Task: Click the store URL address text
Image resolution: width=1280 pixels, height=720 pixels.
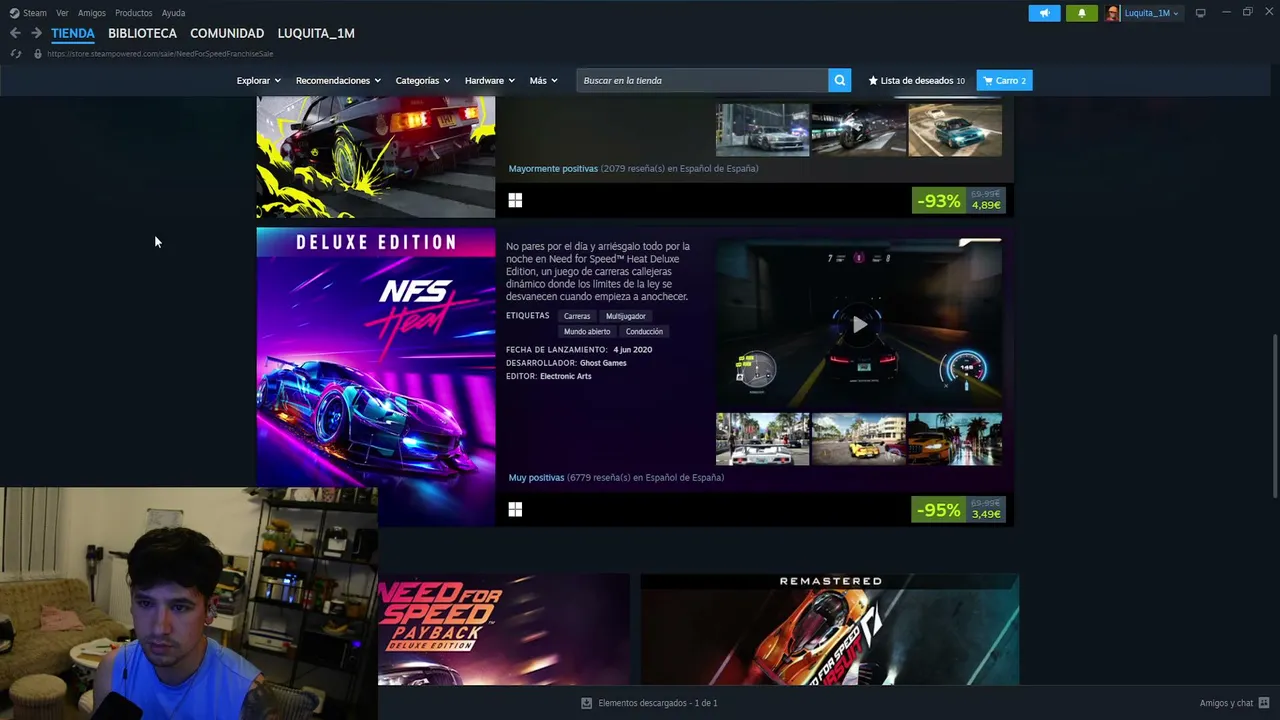Action: pyautogui.click(x=160, y=54)
